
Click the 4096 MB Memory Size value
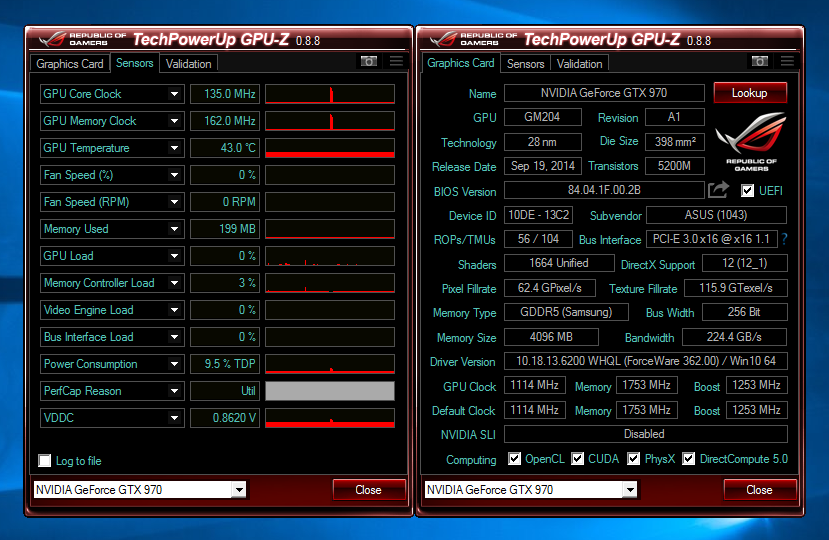click(x=551, y=337)
